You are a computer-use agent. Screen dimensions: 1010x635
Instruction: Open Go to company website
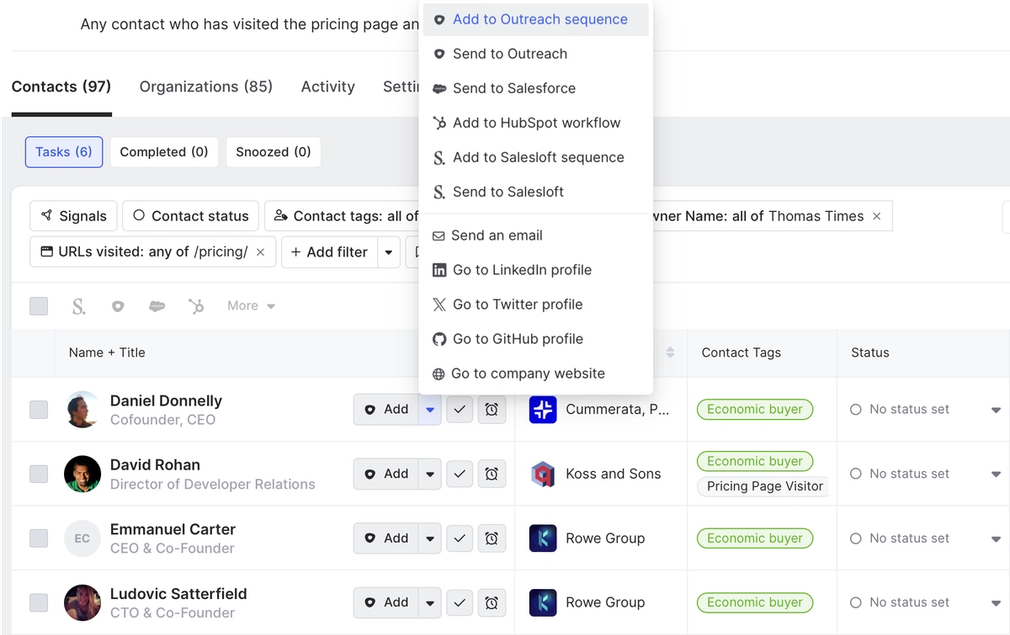pyautogui.click(x=535, y=374)
